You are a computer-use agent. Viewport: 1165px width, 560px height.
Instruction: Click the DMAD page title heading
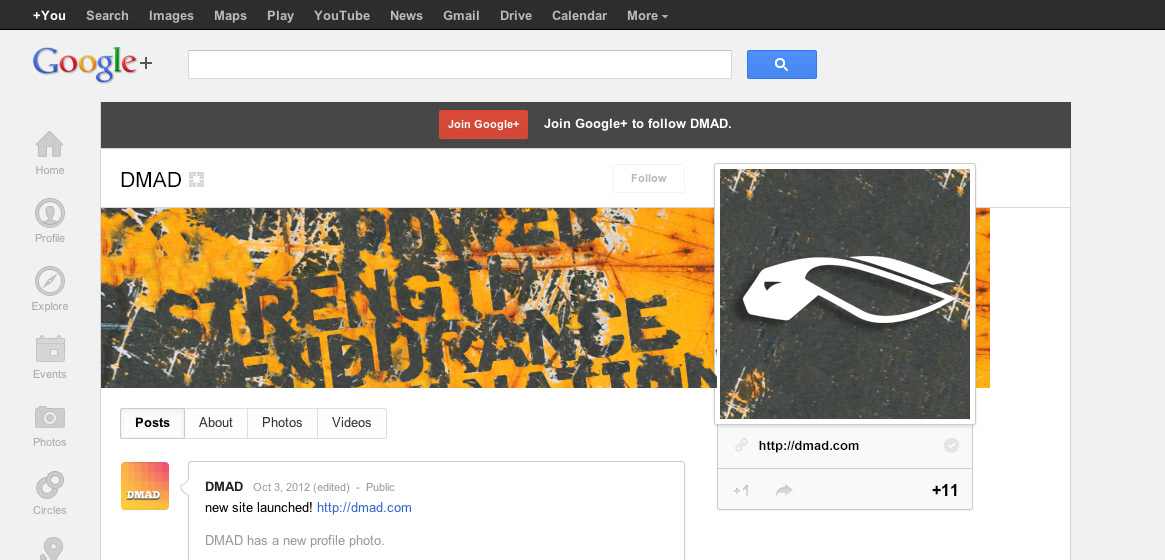coord(151,180)
